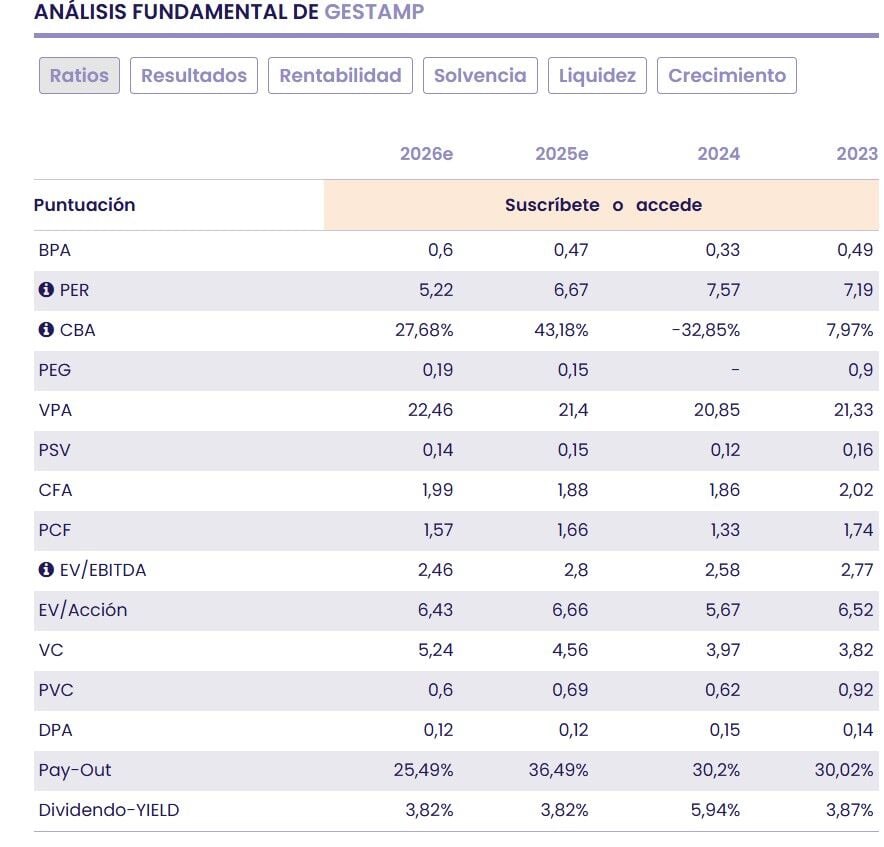Click the GESTAMP company name in heading

374,12
